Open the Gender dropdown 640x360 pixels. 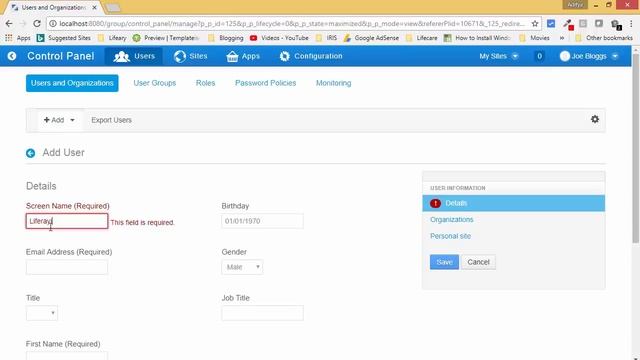[242, 267]
